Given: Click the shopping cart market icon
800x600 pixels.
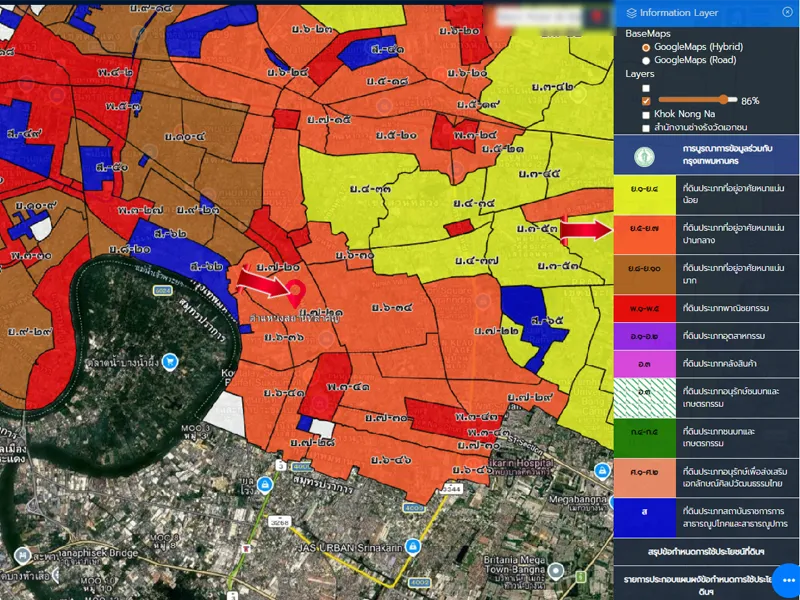Looking at the screenshot, I should (x=170, y=361).
